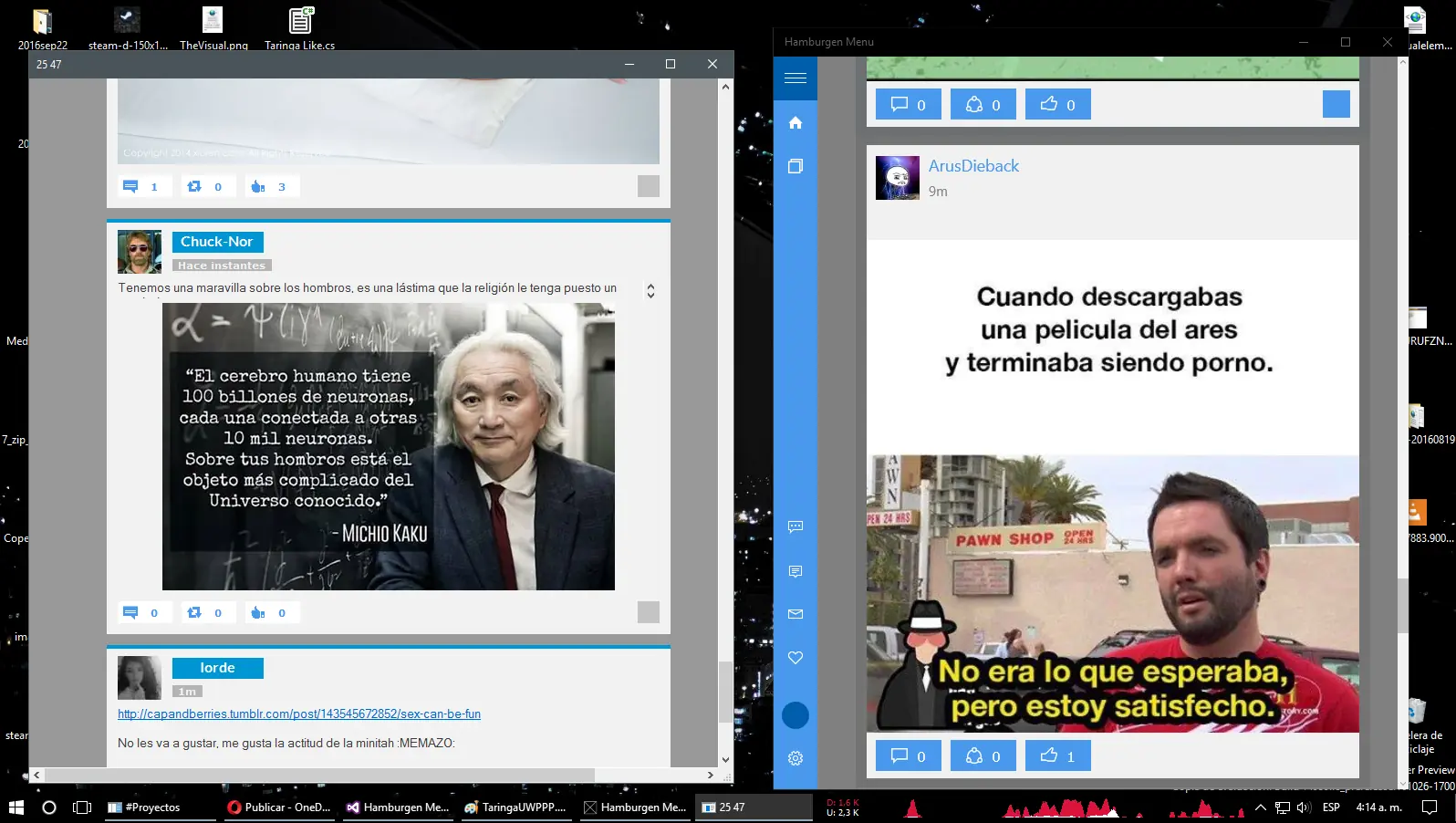Screen dimensions: 1456x823
Task: Open ArusDieback username link
Action: coord(973,166)
